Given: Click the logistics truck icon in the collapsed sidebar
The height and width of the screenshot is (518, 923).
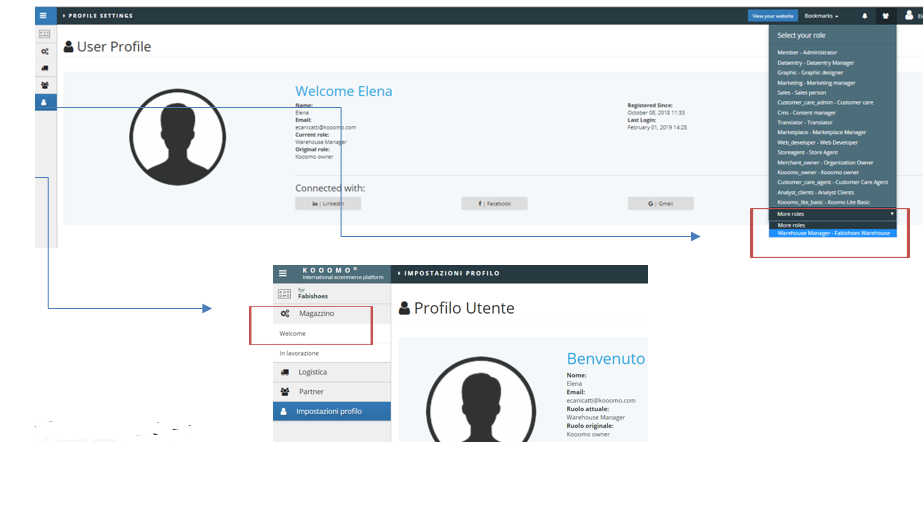Looking at the screenshot, I should (45, 68).
